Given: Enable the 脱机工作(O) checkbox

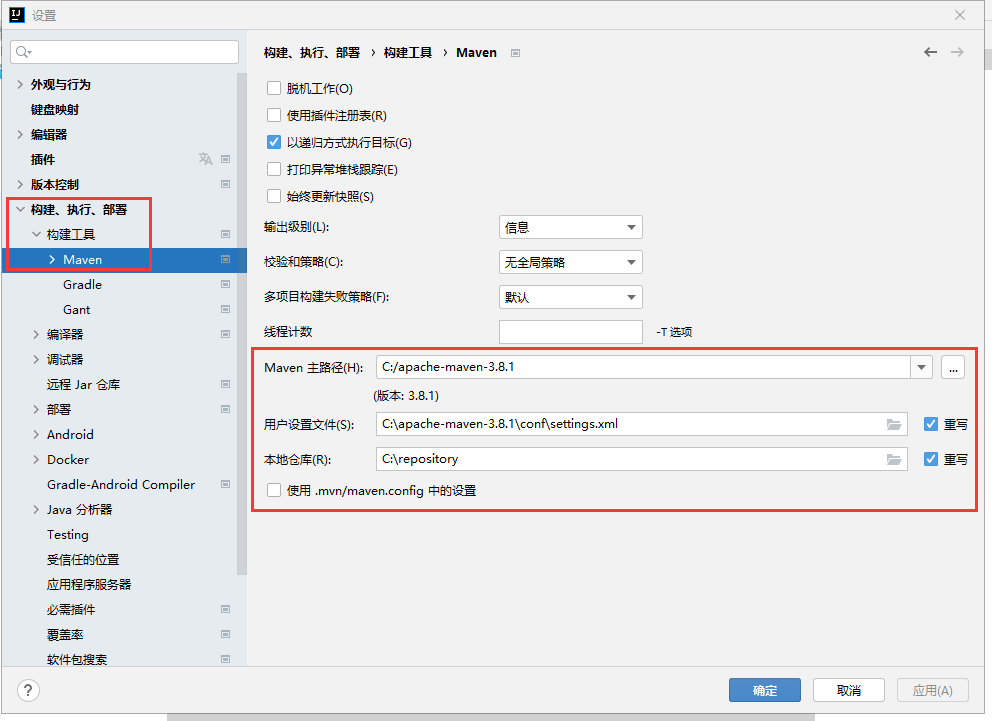Looking at the screenshot, I should coord(274,89).
